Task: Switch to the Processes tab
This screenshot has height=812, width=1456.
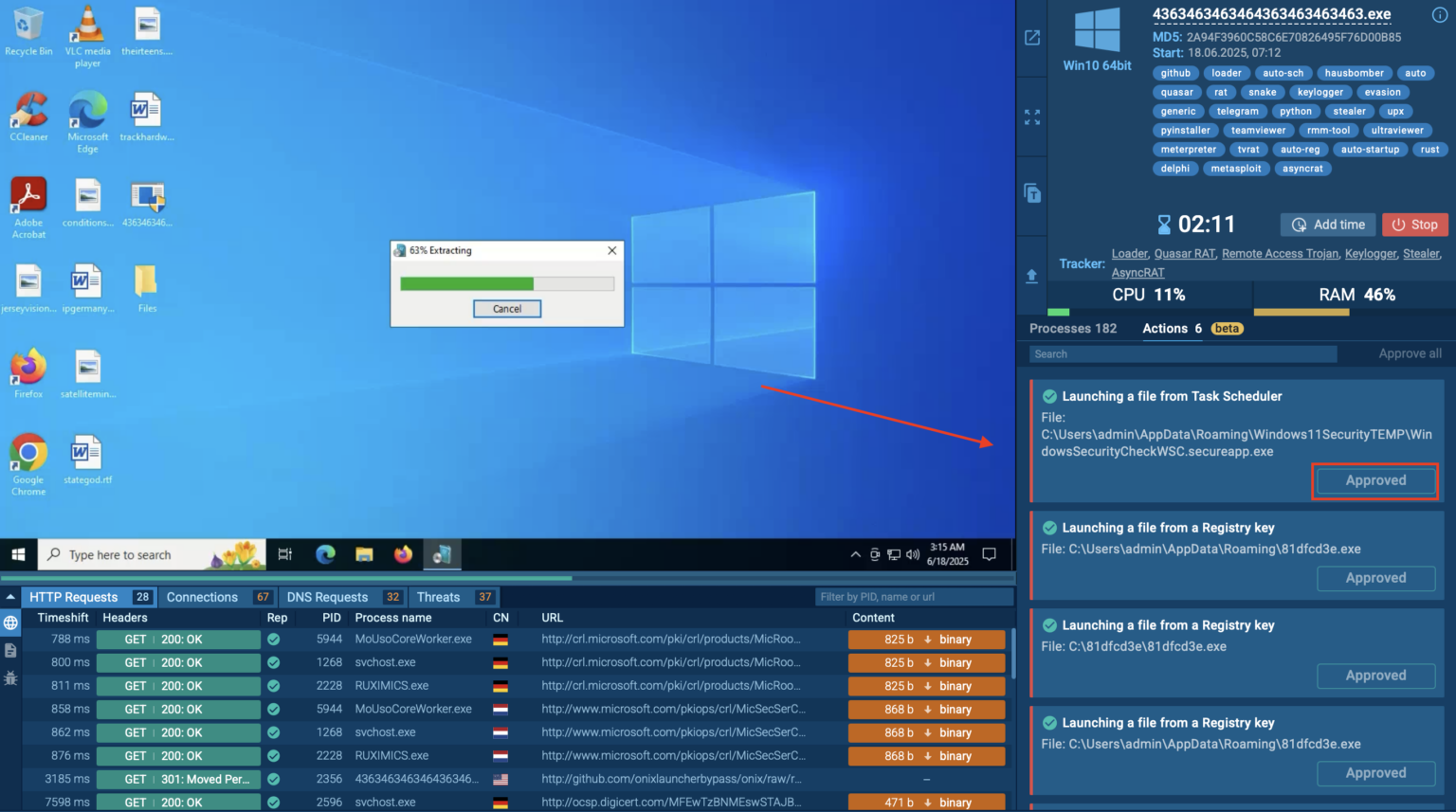Action: click(x=1072, y=329)
